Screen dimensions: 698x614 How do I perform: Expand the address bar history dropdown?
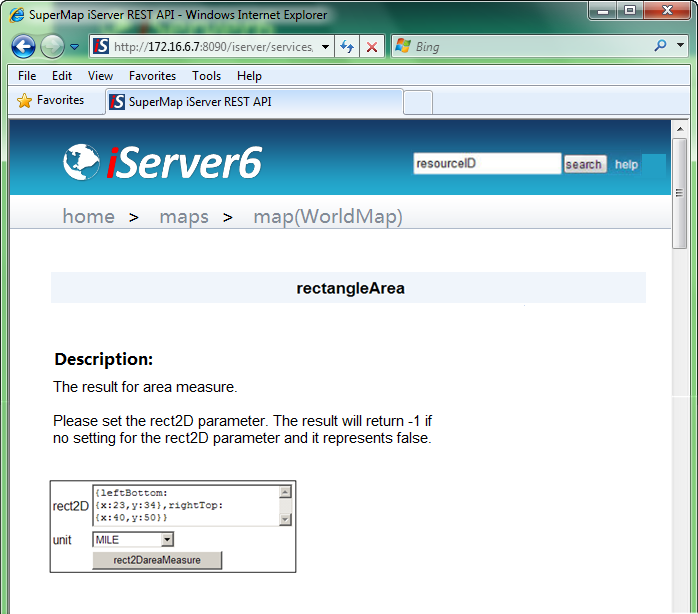pos(325,47)
